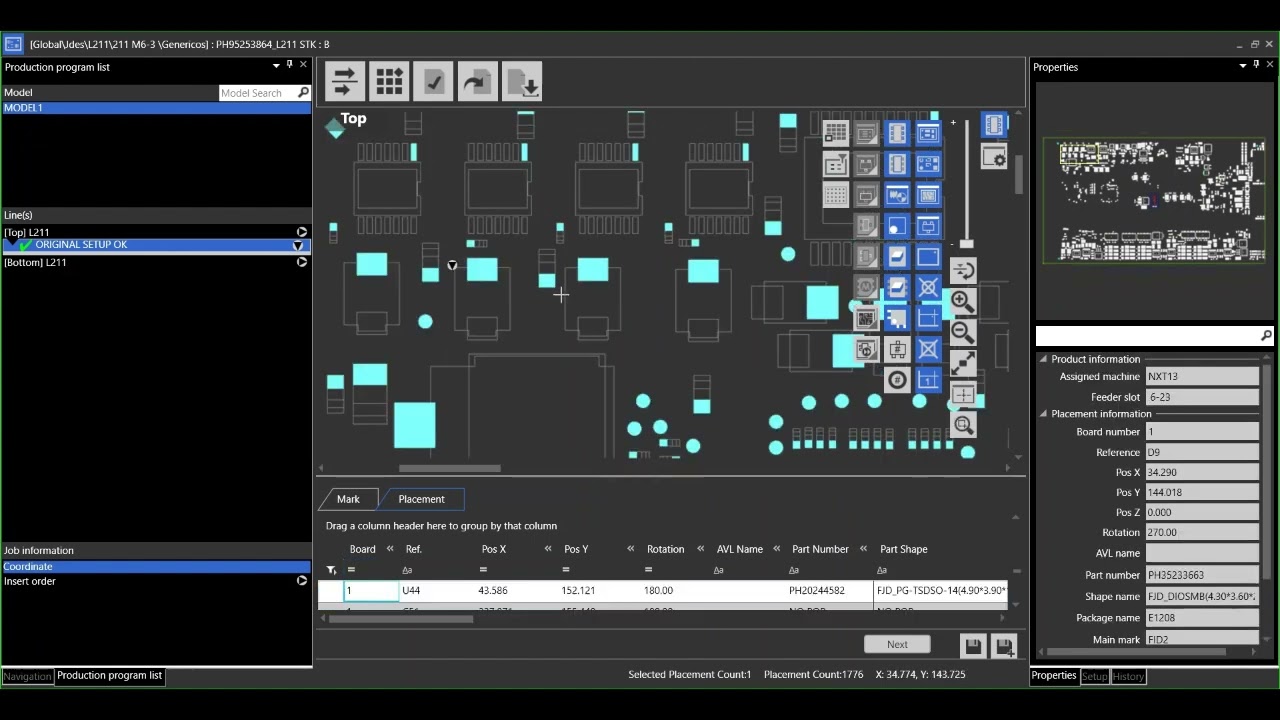
Task: Select the ORIGINAL SETUP OK line entry
Action: pos(156,245)
